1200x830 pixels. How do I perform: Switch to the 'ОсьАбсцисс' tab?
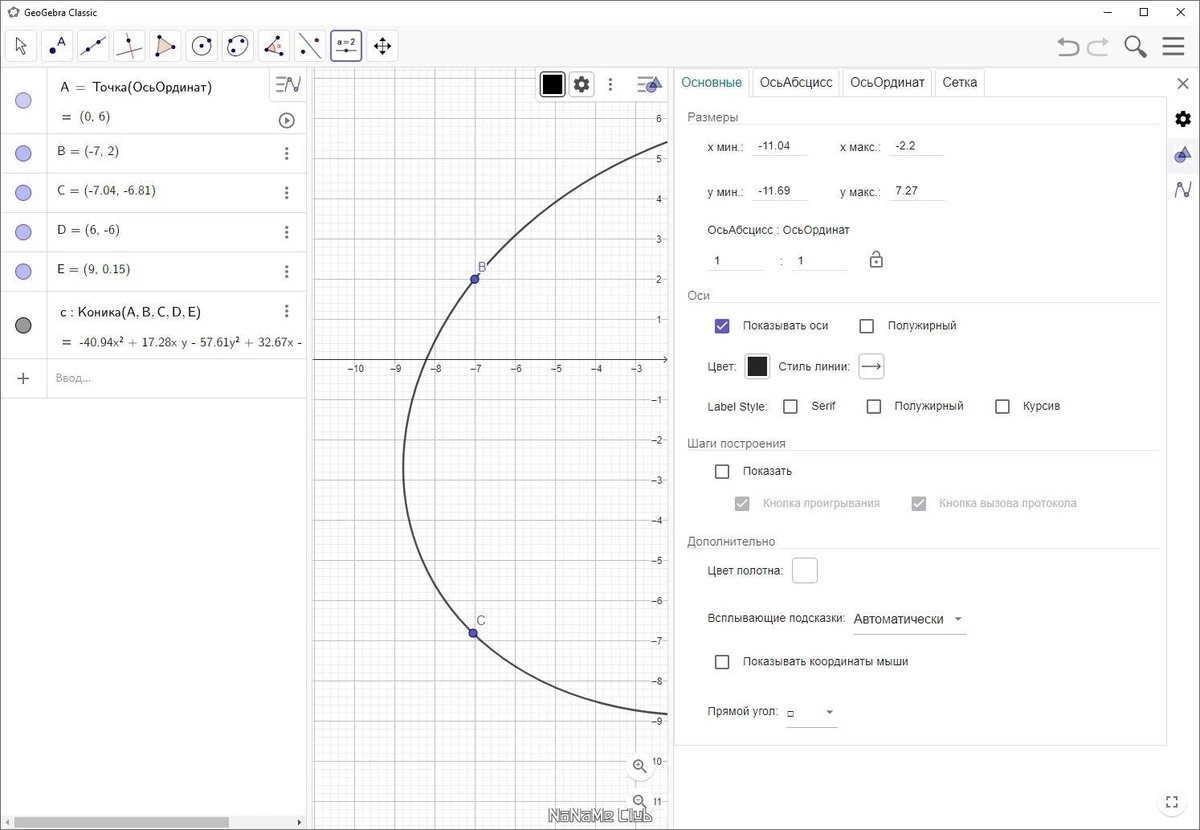796,82
